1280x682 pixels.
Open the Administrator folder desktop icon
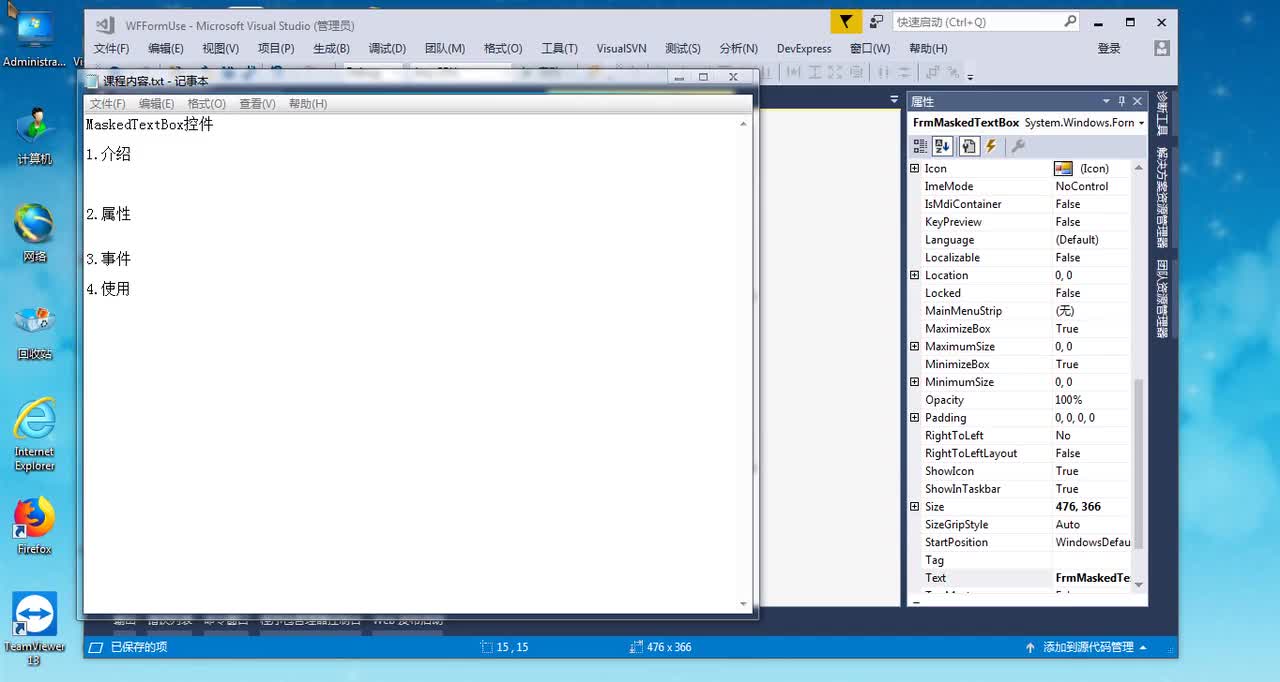point(34,37)
